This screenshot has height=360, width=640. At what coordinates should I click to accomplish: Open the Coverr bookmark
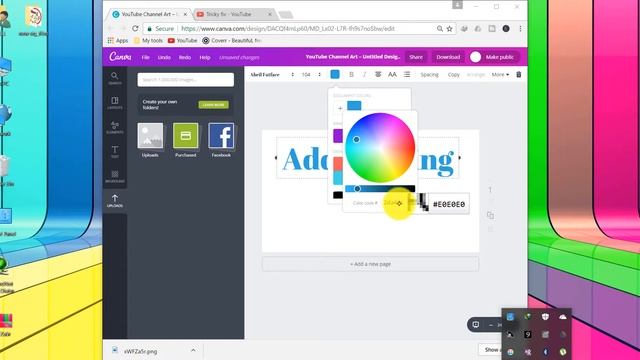tap(232, 40)
